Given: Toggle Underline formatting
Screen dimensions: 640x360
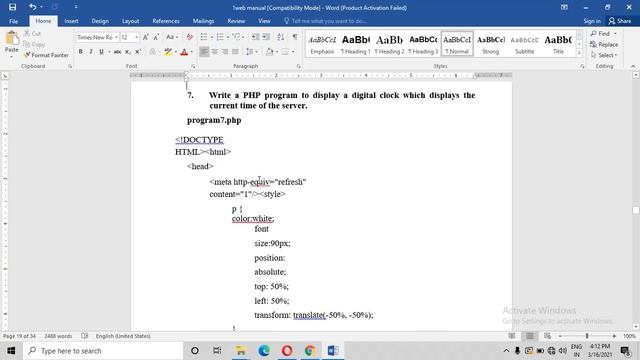Looking at the screenshot, I should click(x=101, y=52).
